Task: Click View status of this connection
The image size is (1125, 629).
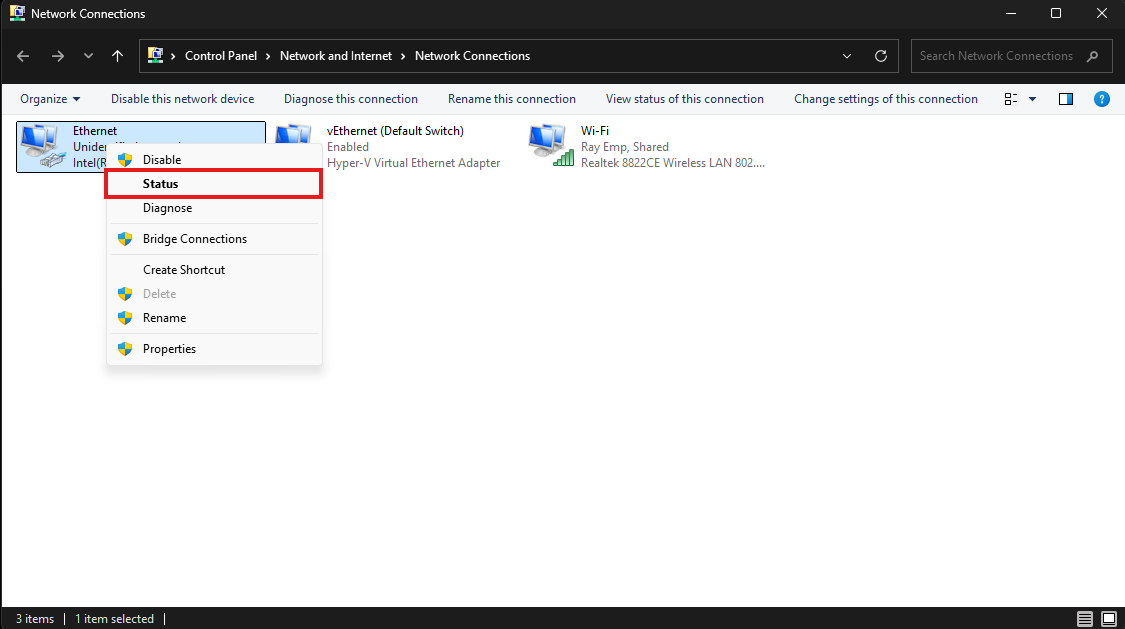Action: pyautogui.click(x=684, y=99)
